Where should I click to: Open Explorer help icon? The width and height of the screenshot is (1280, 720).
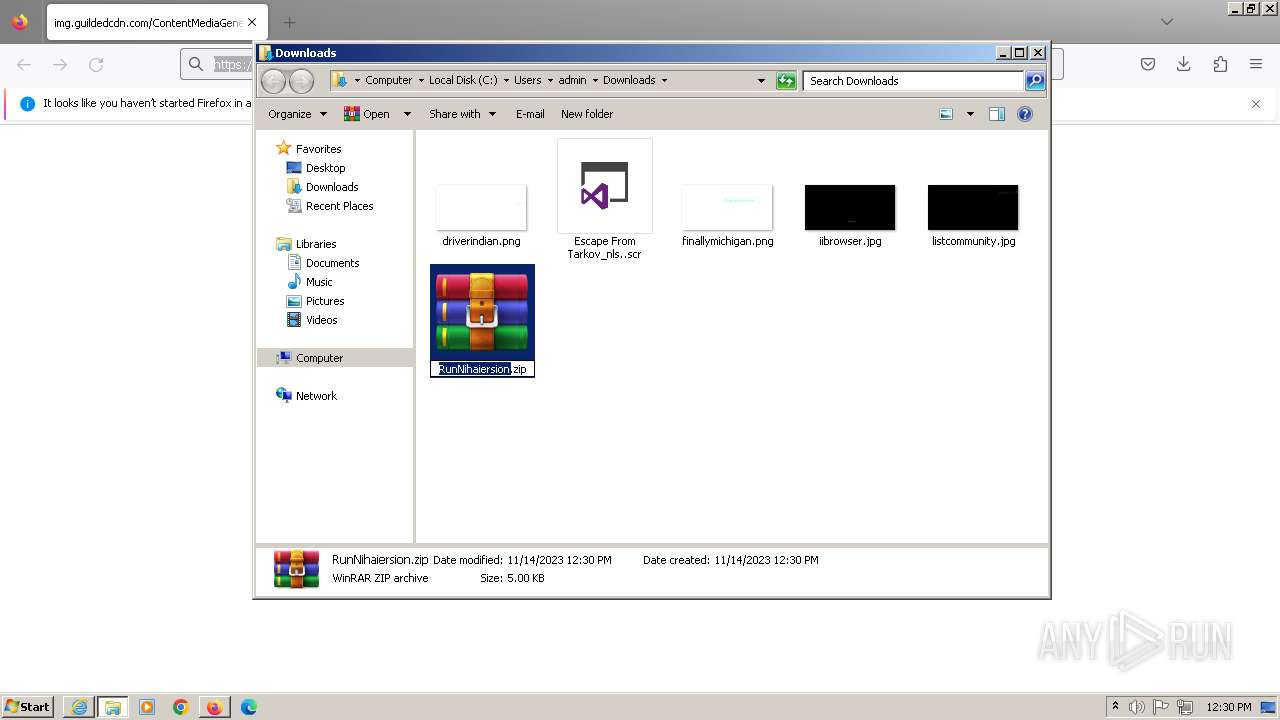(1025, 114)
